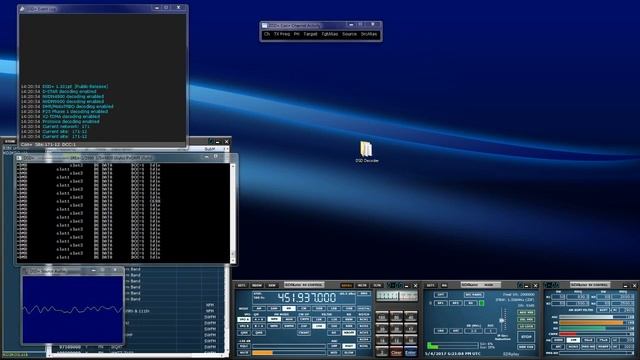Adjust the red CWPK slider in EX Control
The height and width of the screenshot is (360, 640).
[x=594, y=334]
